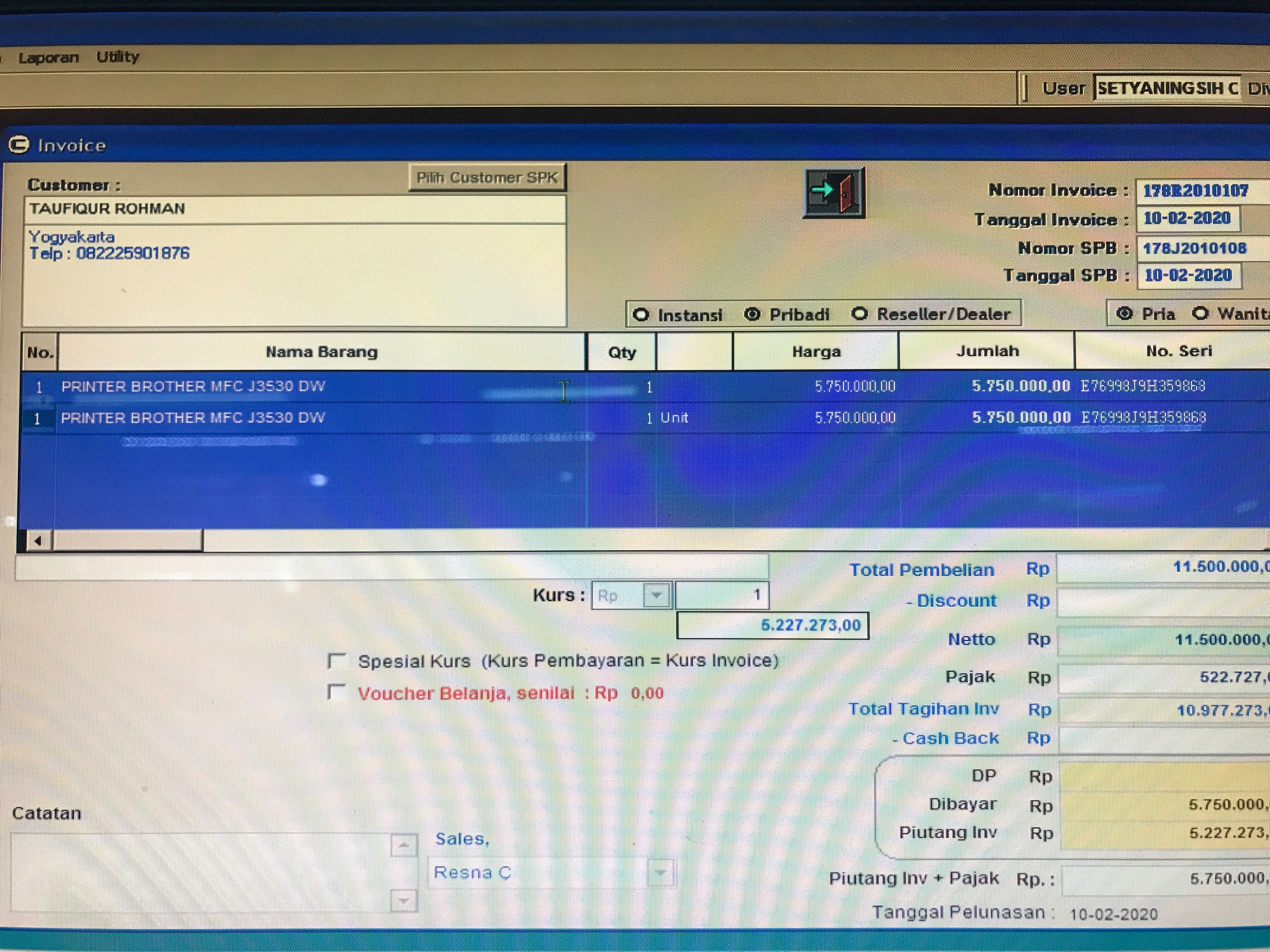Click the Nama Barang column header

point(322,352)
